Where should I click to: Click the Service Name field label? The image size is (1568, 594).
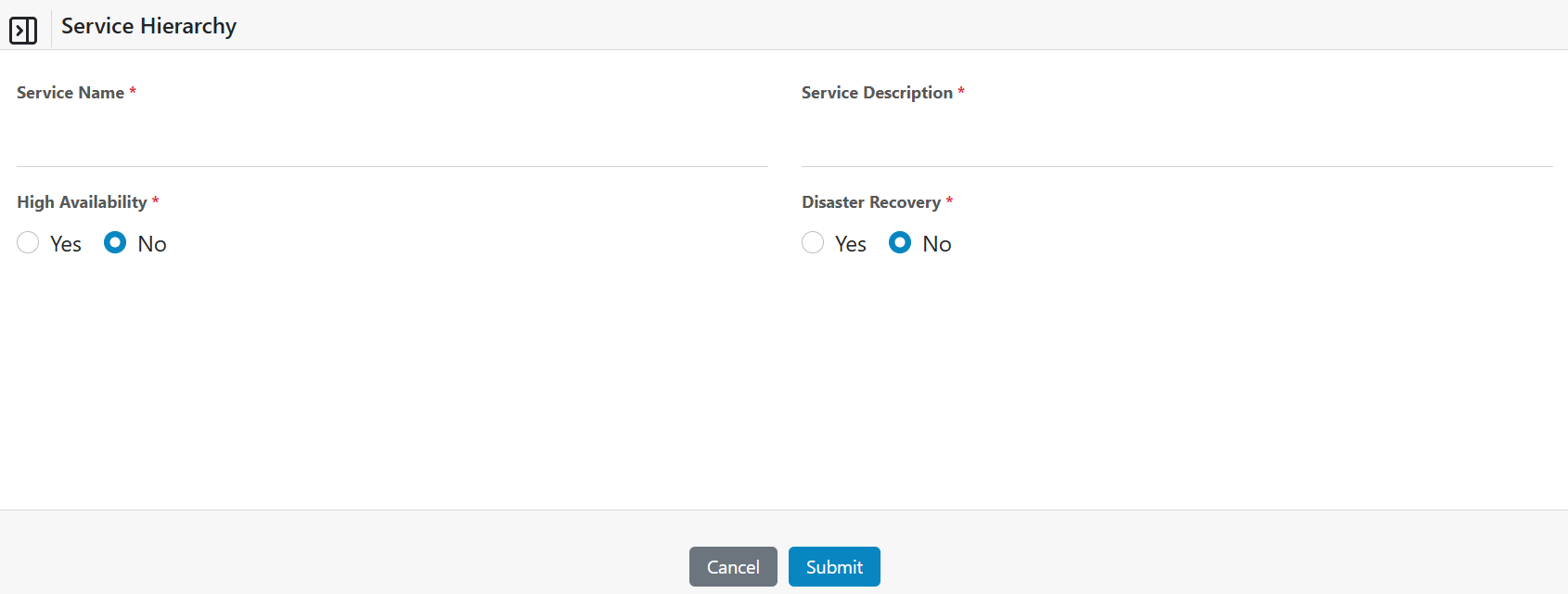[71, 93]
